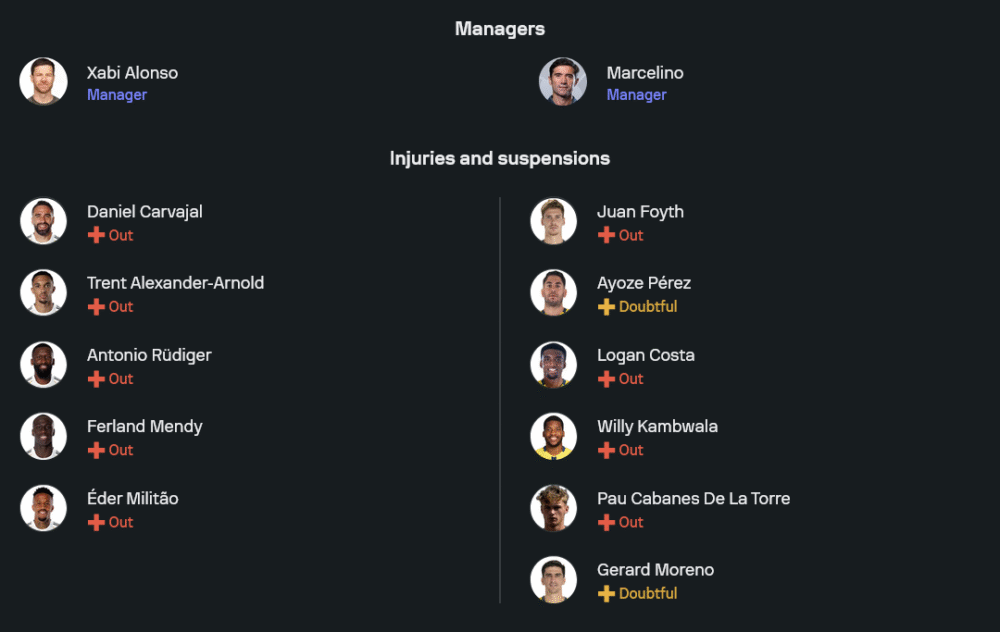Open Gerard Moreno's player name link

[x=655, y=570]
